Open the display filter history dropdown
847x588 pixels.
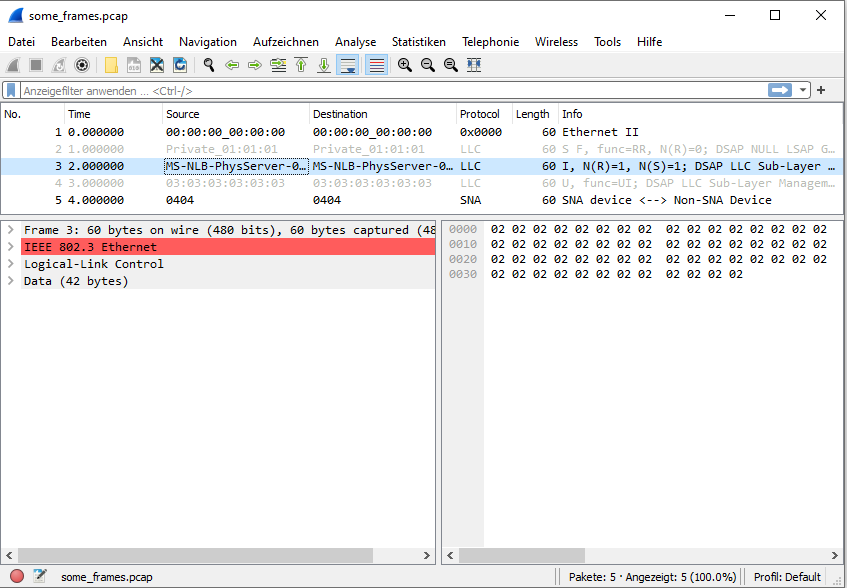(803, 90)
